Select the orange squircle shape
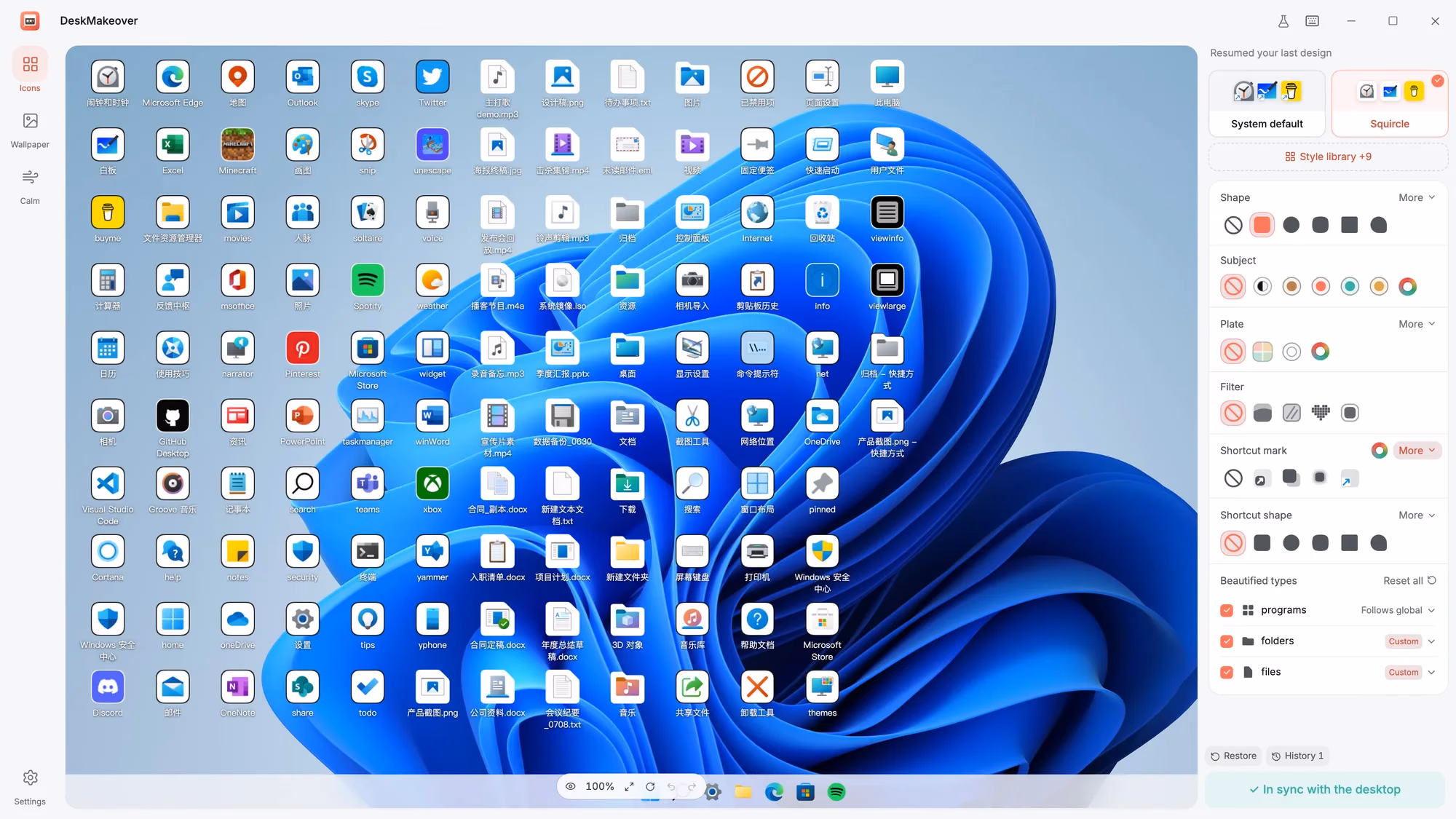The width and height of the screenshot is (1456, 819). [1262, 225]
